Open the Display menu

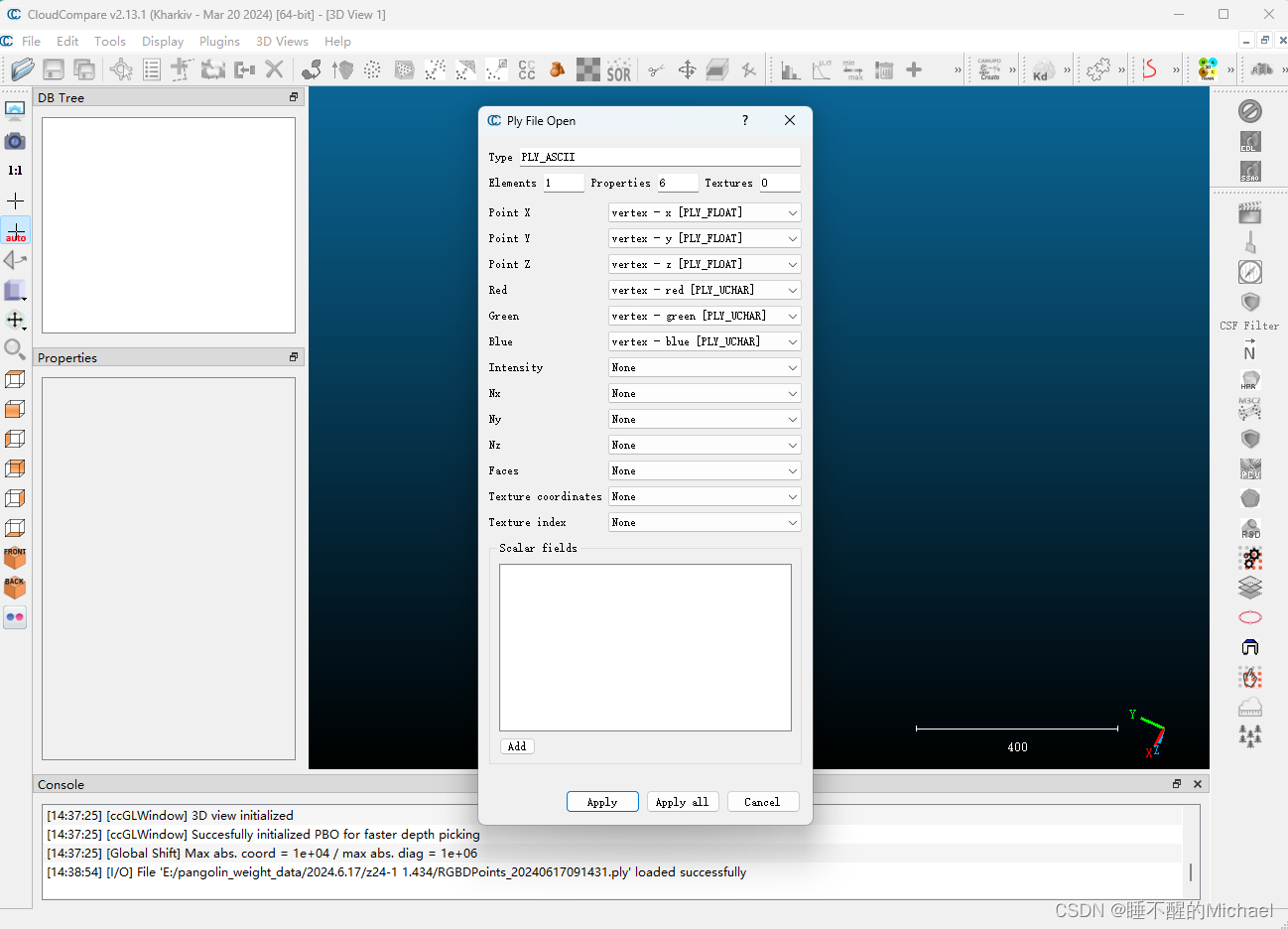tap(163, 41)
